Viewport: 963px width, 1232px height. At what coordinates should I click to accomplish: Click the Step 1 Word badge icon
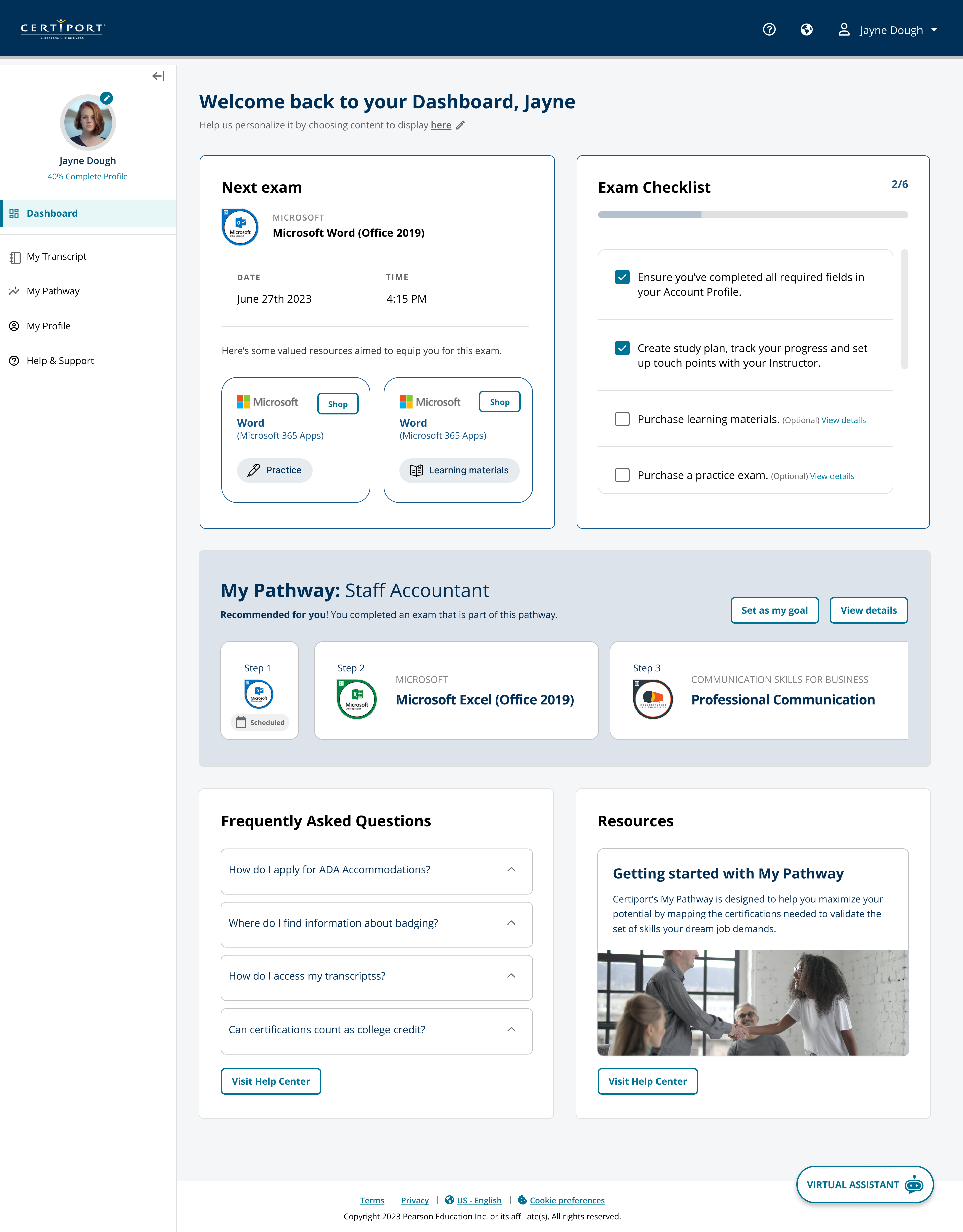[259, 694]
